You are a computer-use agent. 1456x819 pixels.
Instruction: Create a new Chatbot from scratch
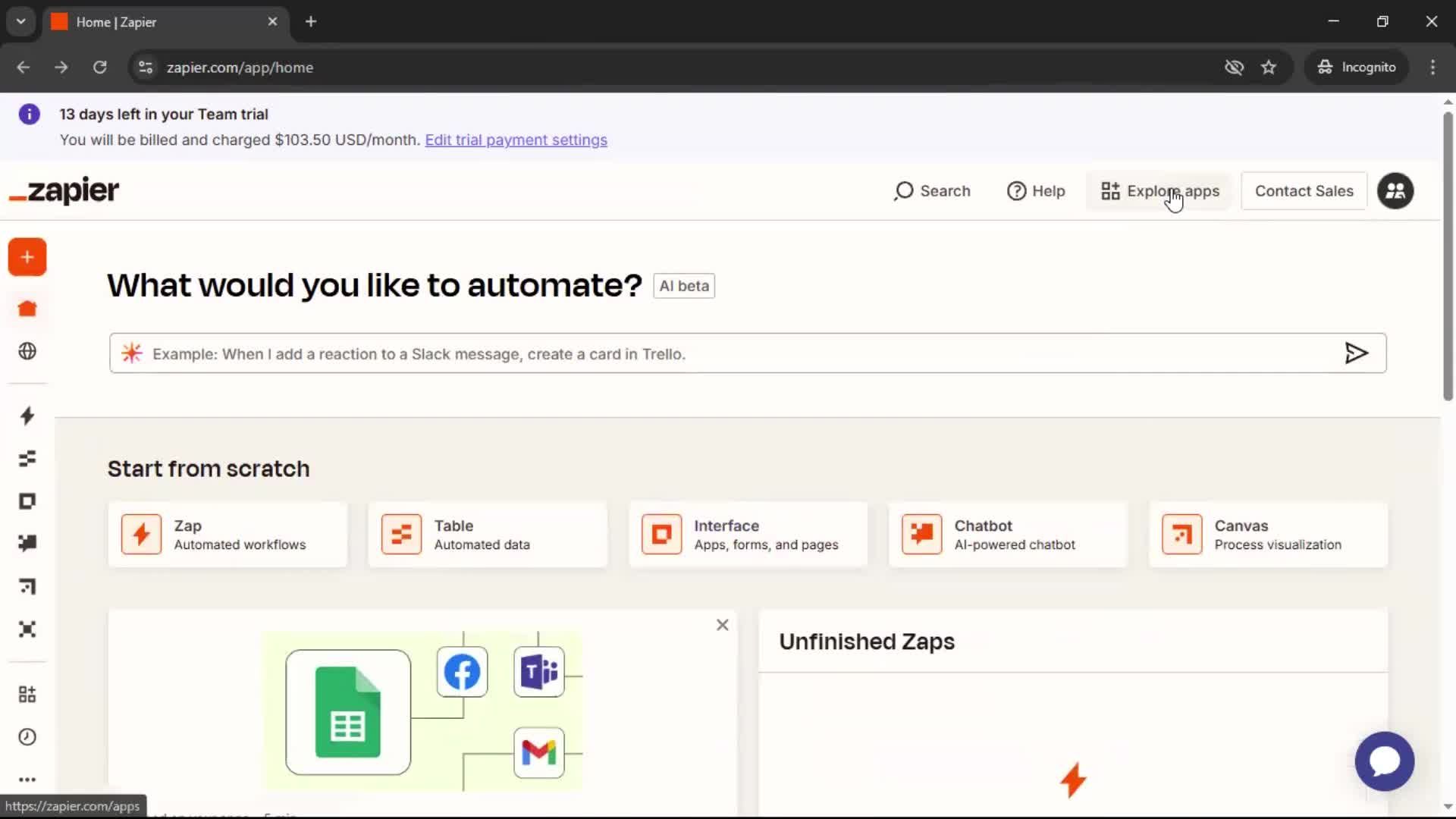[1008, 535]
